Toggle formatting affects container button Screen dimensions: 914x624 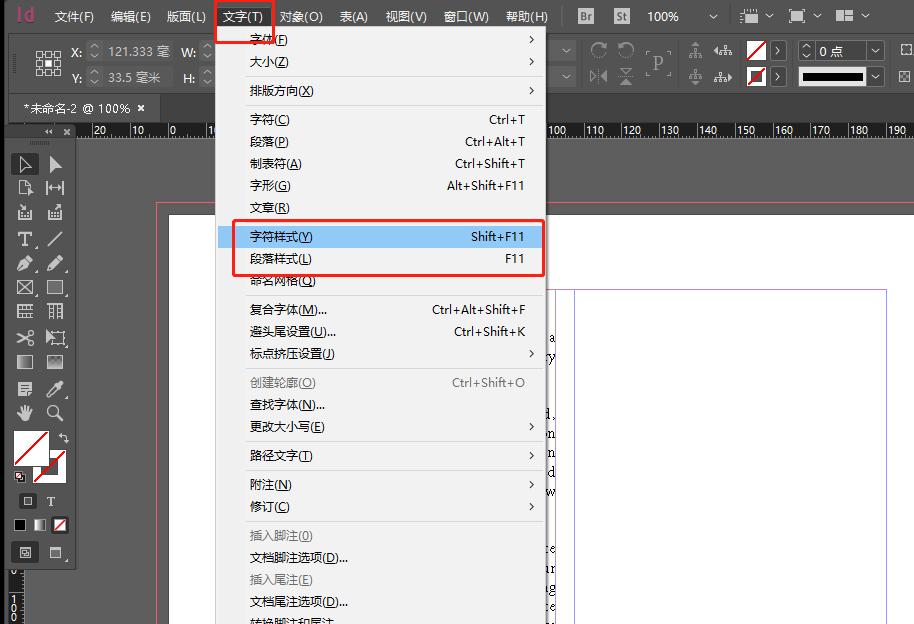[27, 501]
